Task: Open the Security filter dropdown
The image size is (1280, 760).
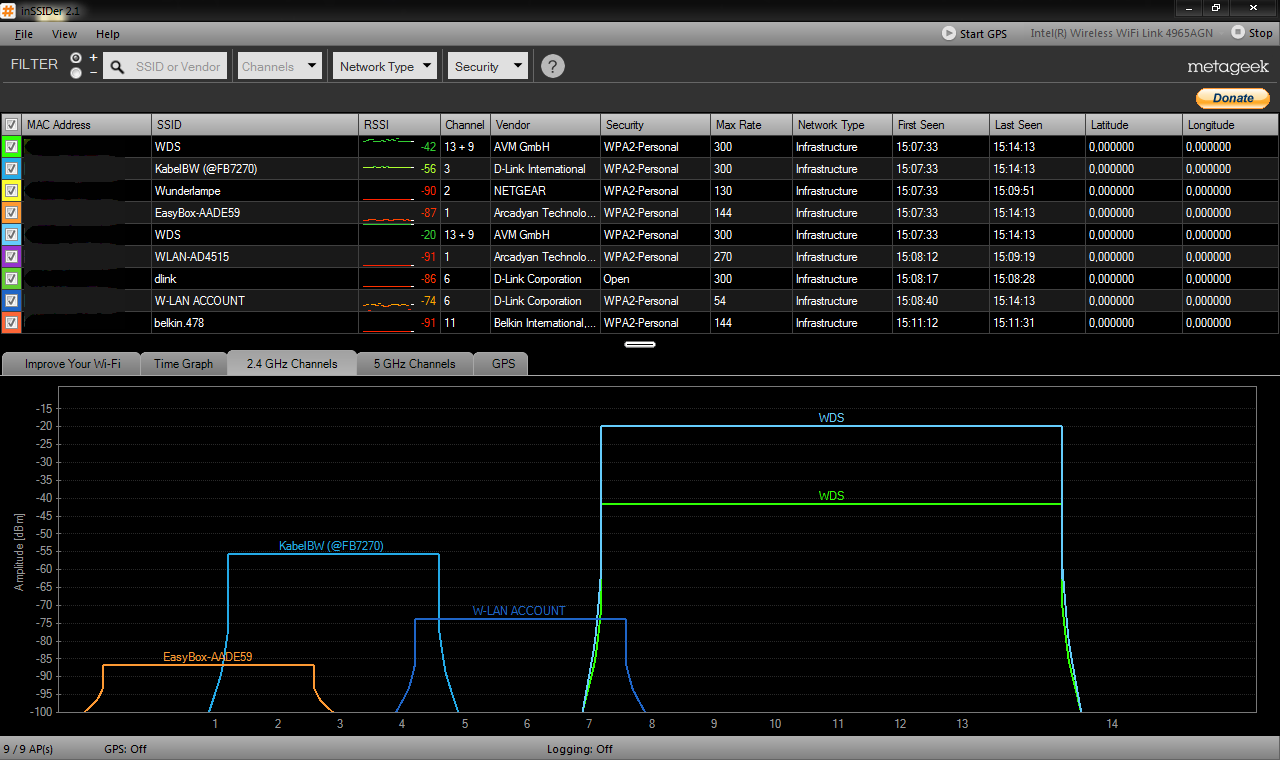Action: pos(487,67)
